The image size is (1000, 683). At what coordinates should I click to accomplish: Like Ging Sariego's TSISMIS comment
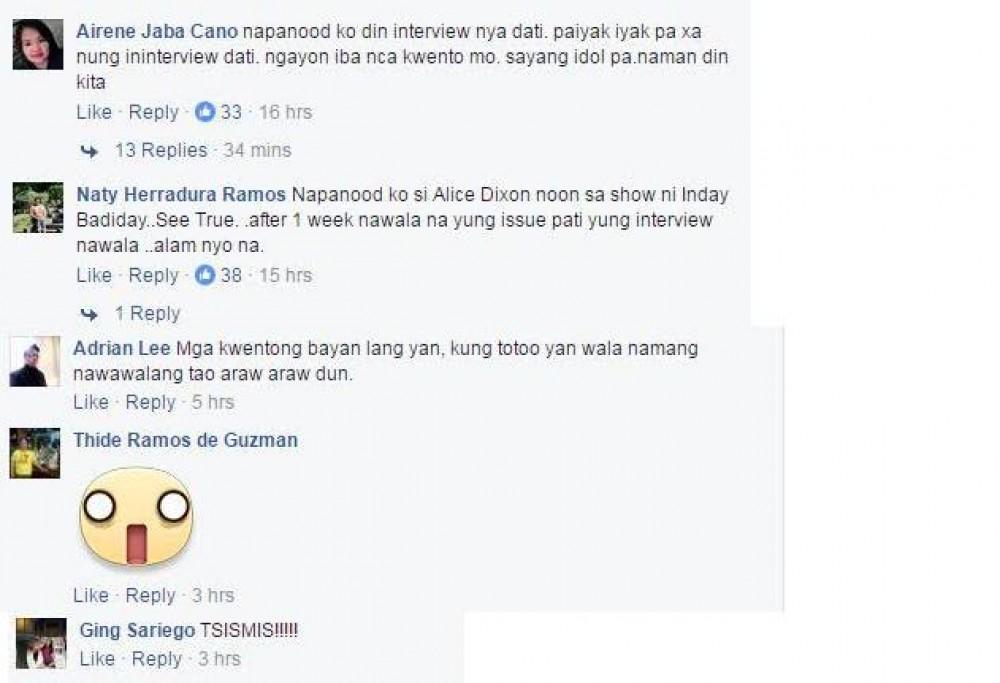pyautogui.click(x=97, y=659)
